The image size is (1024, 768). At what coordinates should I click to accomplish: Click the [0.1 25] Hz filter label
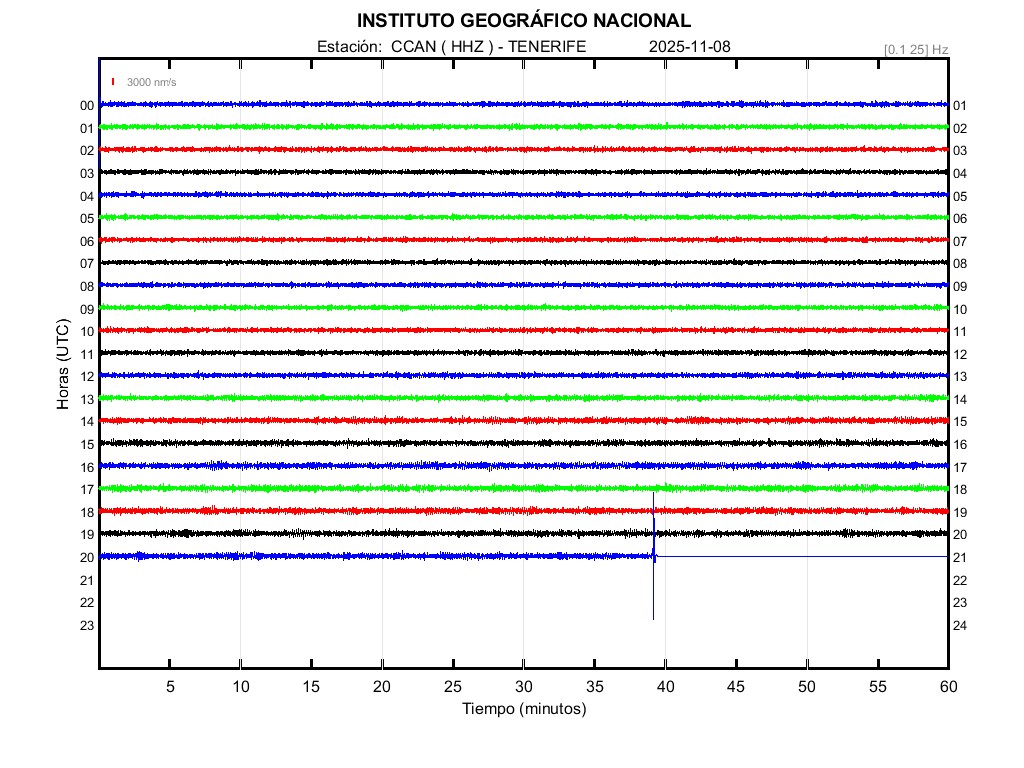point(916,49)
